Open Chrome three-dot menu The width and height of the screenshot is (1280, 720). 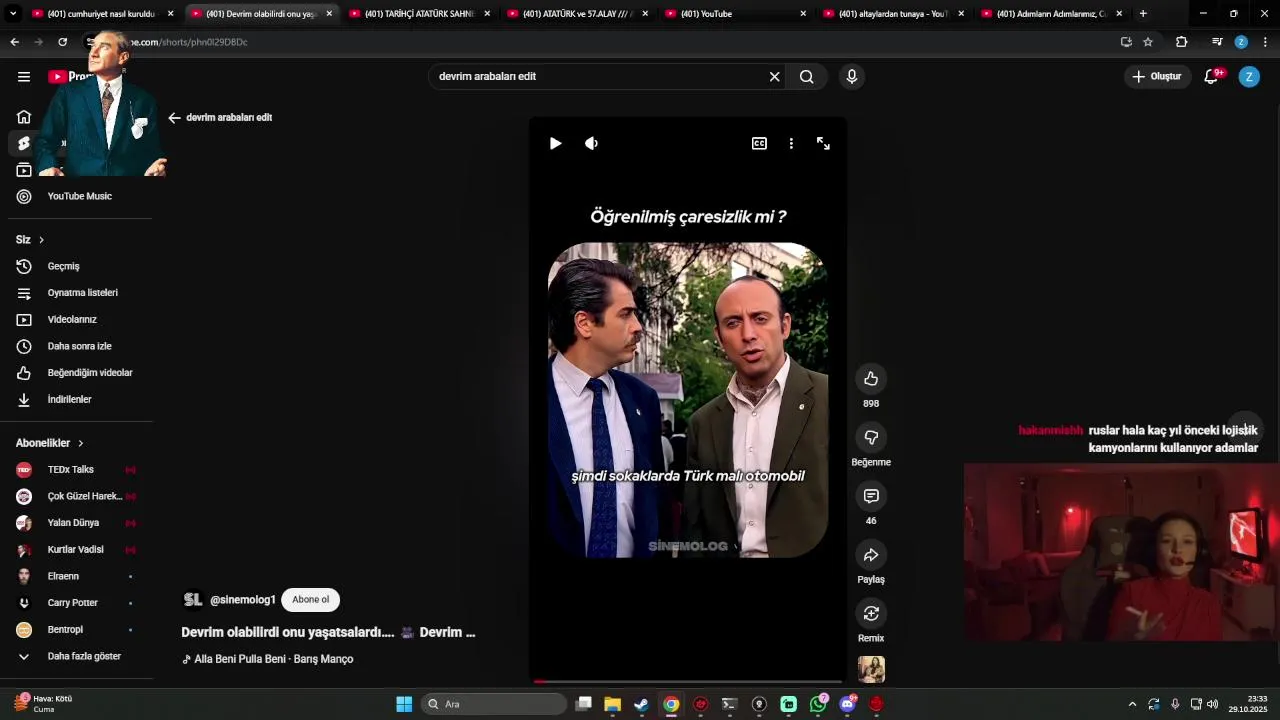(x=1265, y=42)
